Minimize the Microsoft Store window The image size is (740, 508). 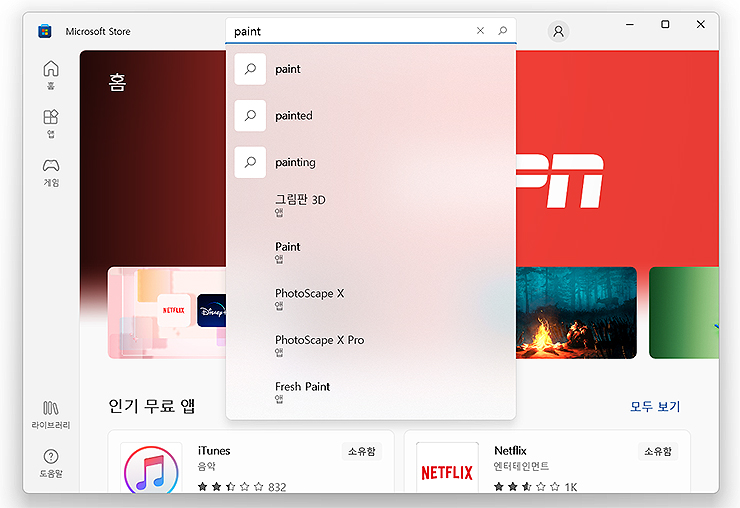[x=630, y=25]
